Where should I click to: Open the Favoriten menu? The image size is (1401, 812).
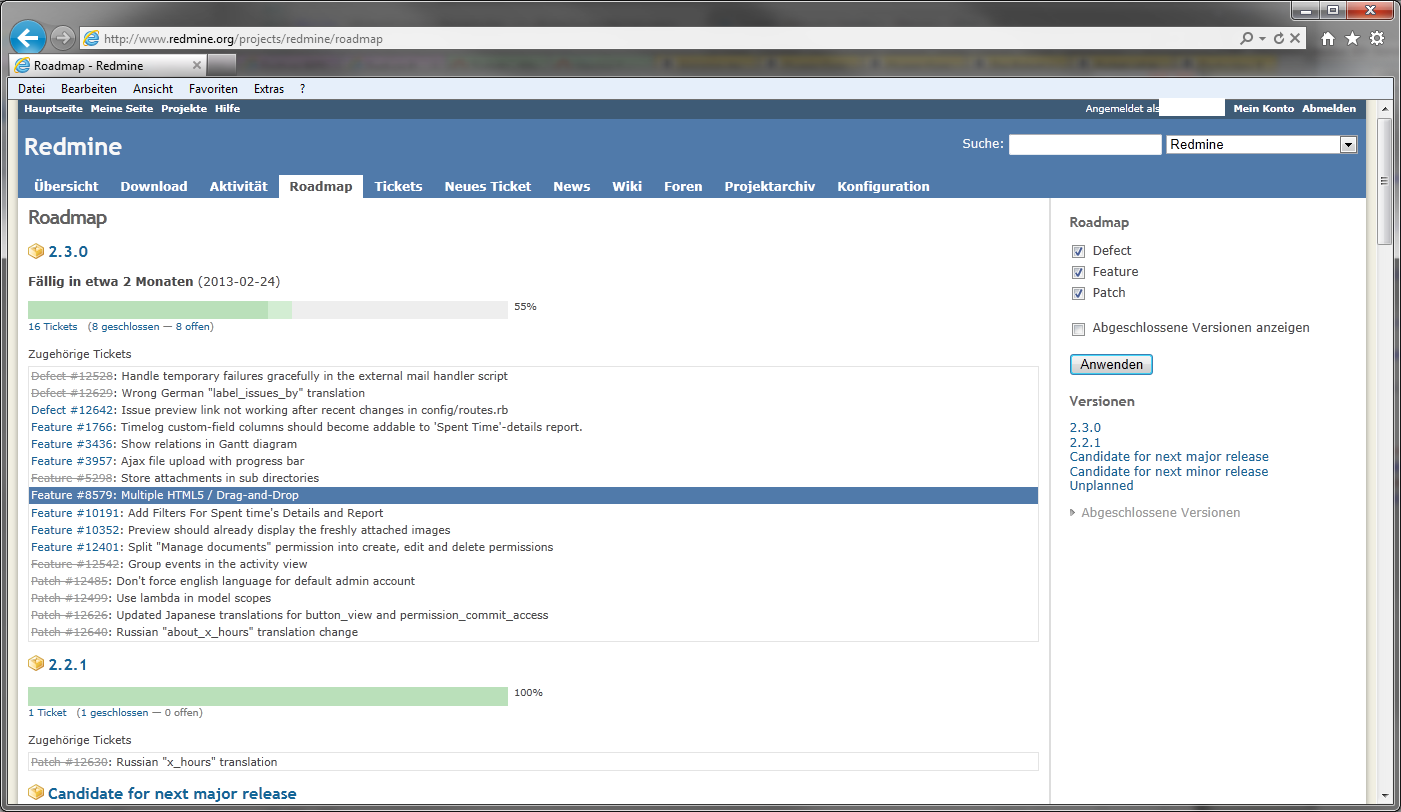(x=213, y=89)
